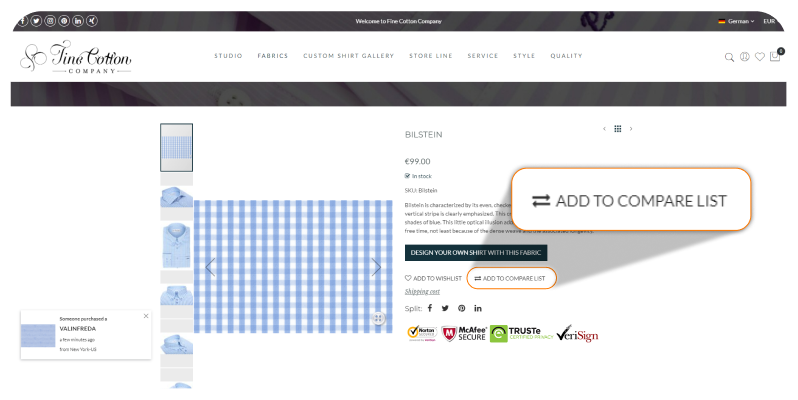Open the Pinterest icon in top bar
This screenshot has width=798, height=400.
(64, 21)
